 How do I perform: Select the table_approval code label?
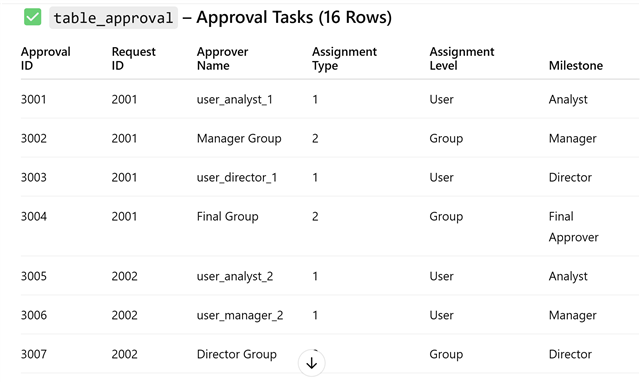[x=113, y=18]
